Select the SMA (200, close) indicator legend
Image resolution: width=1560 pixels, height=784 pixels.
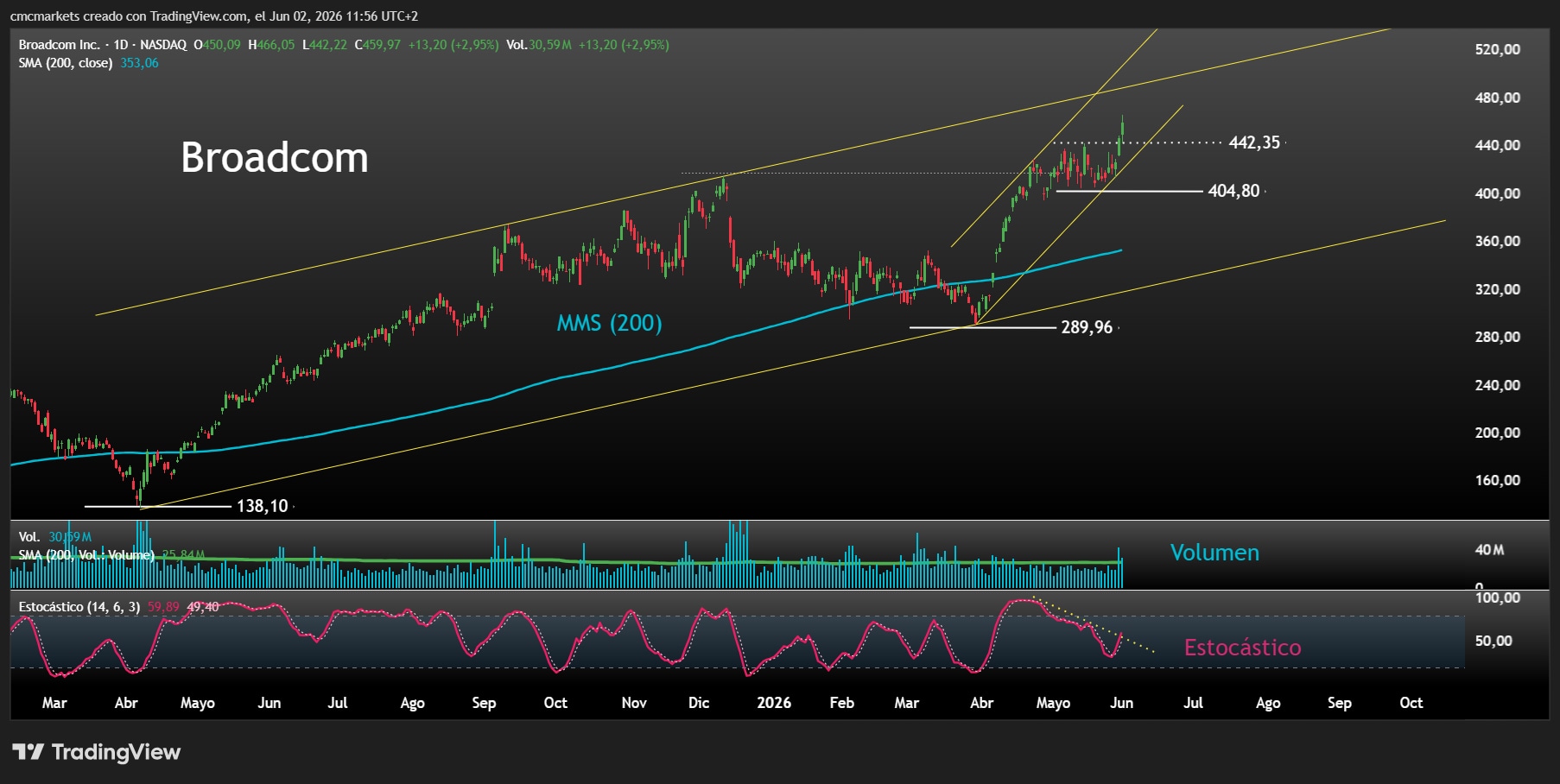66,63
